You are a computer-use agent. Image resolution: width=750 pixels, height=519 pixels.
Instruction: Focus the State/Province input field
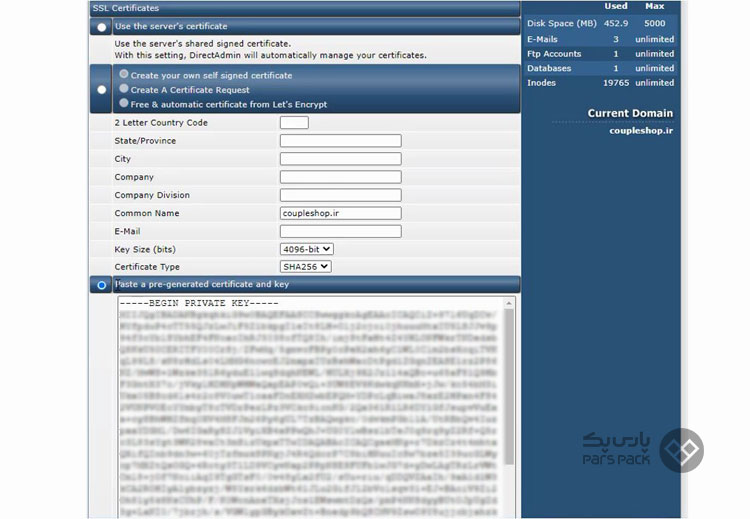coord(341,141)
